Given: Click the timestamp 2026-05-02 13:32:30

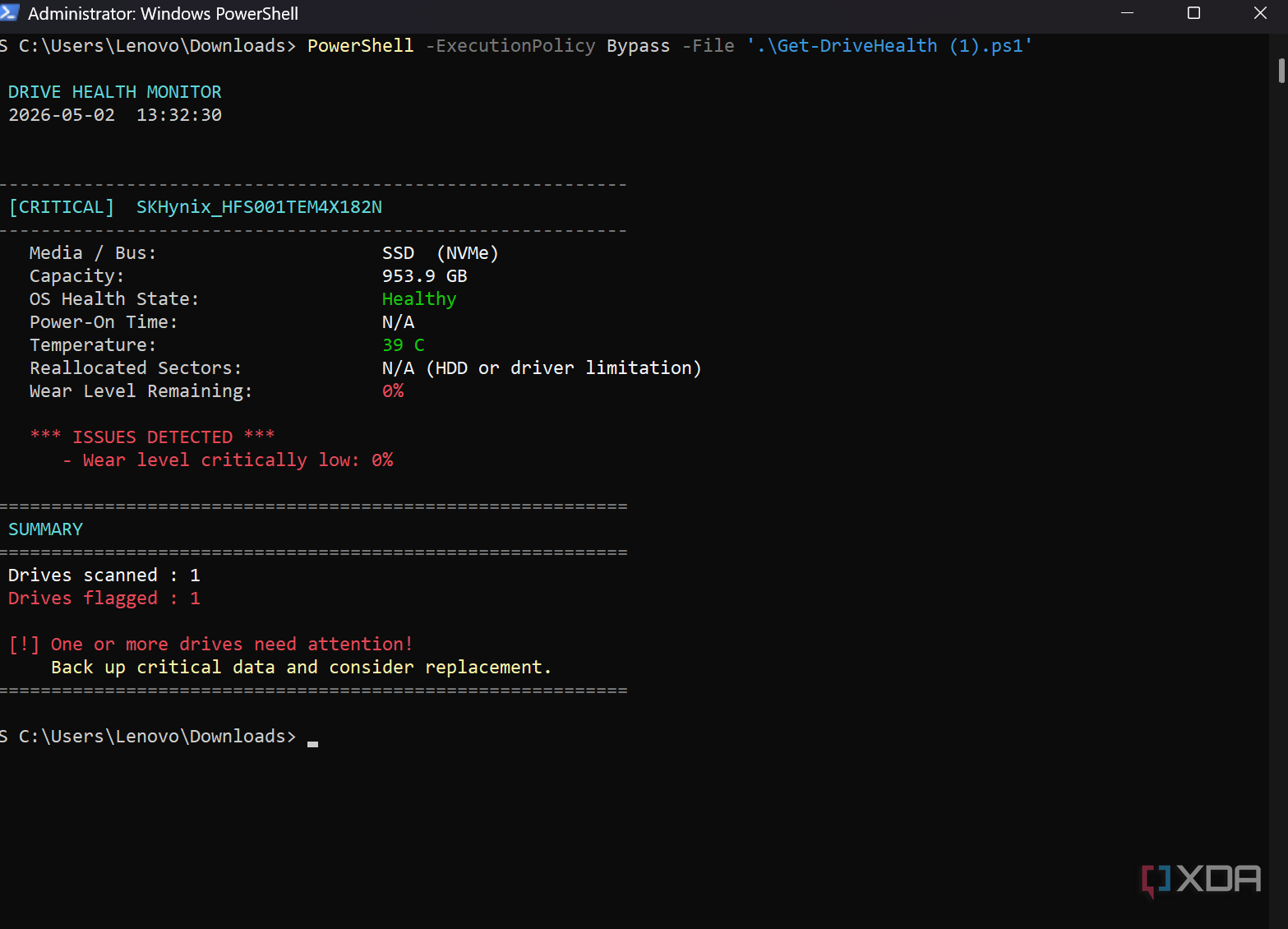Looking at the screenshot, I should (115, 115).
